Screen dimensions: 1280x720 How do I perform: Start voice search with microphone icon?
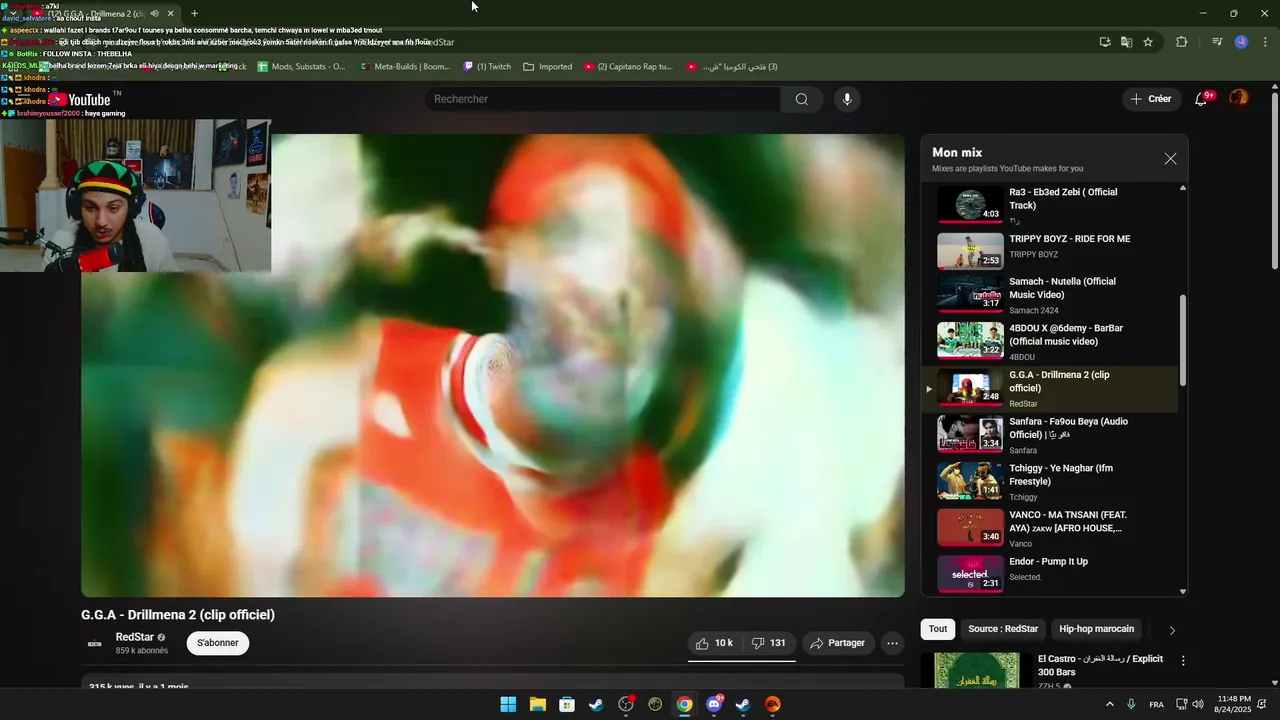pyautogui.click(x=847, y=99)
